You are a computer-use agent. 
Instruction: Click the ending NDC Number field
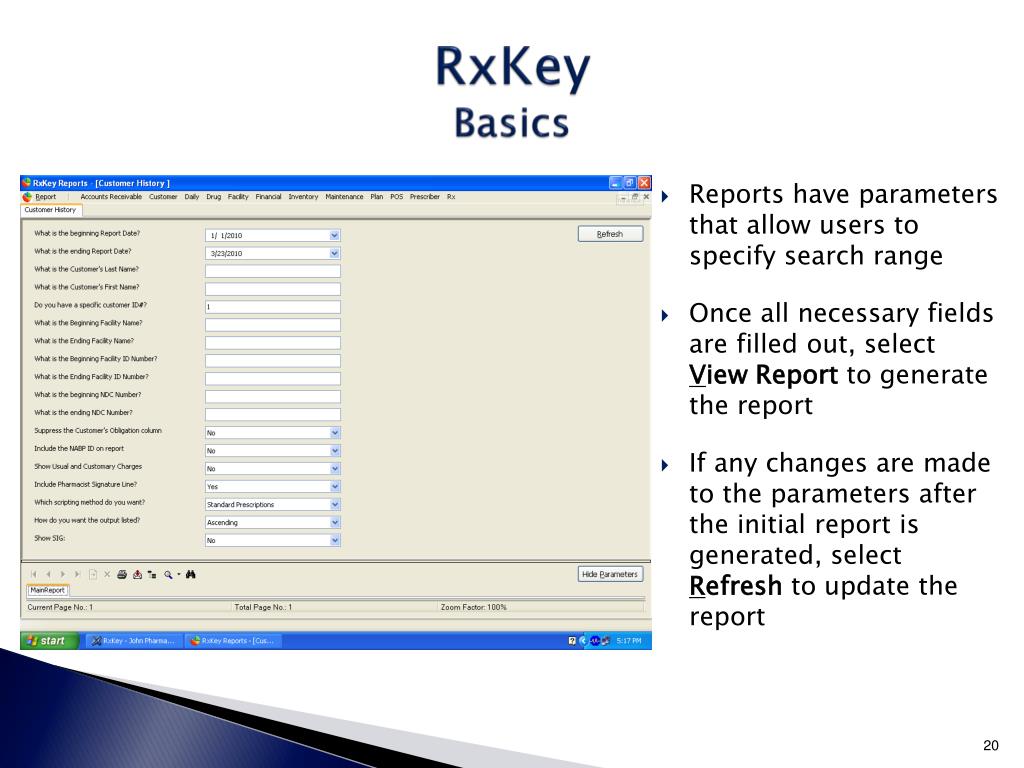coord(273,415)
